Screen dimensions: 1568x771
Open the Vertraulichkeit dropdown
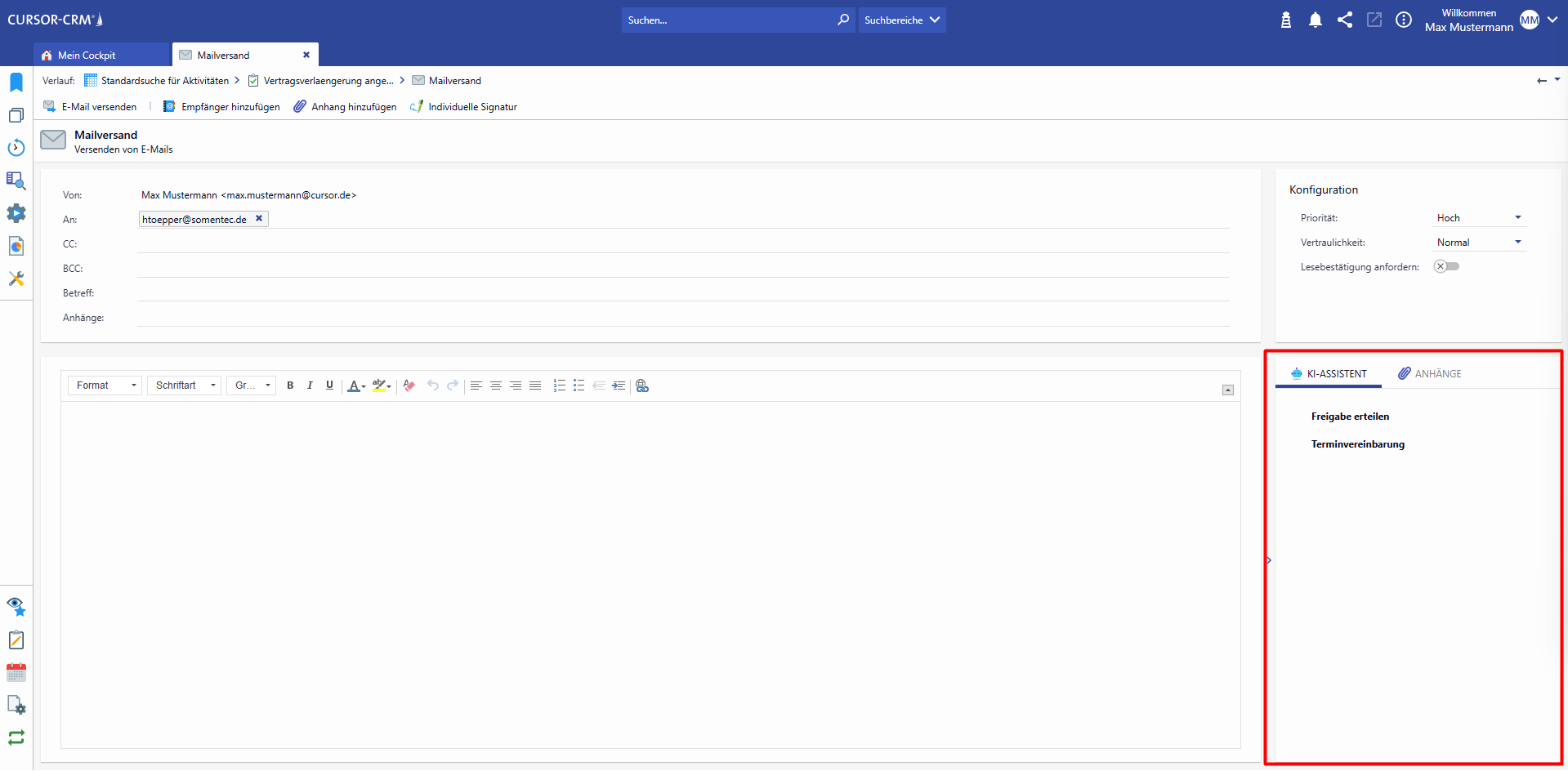coord(1480,243)
